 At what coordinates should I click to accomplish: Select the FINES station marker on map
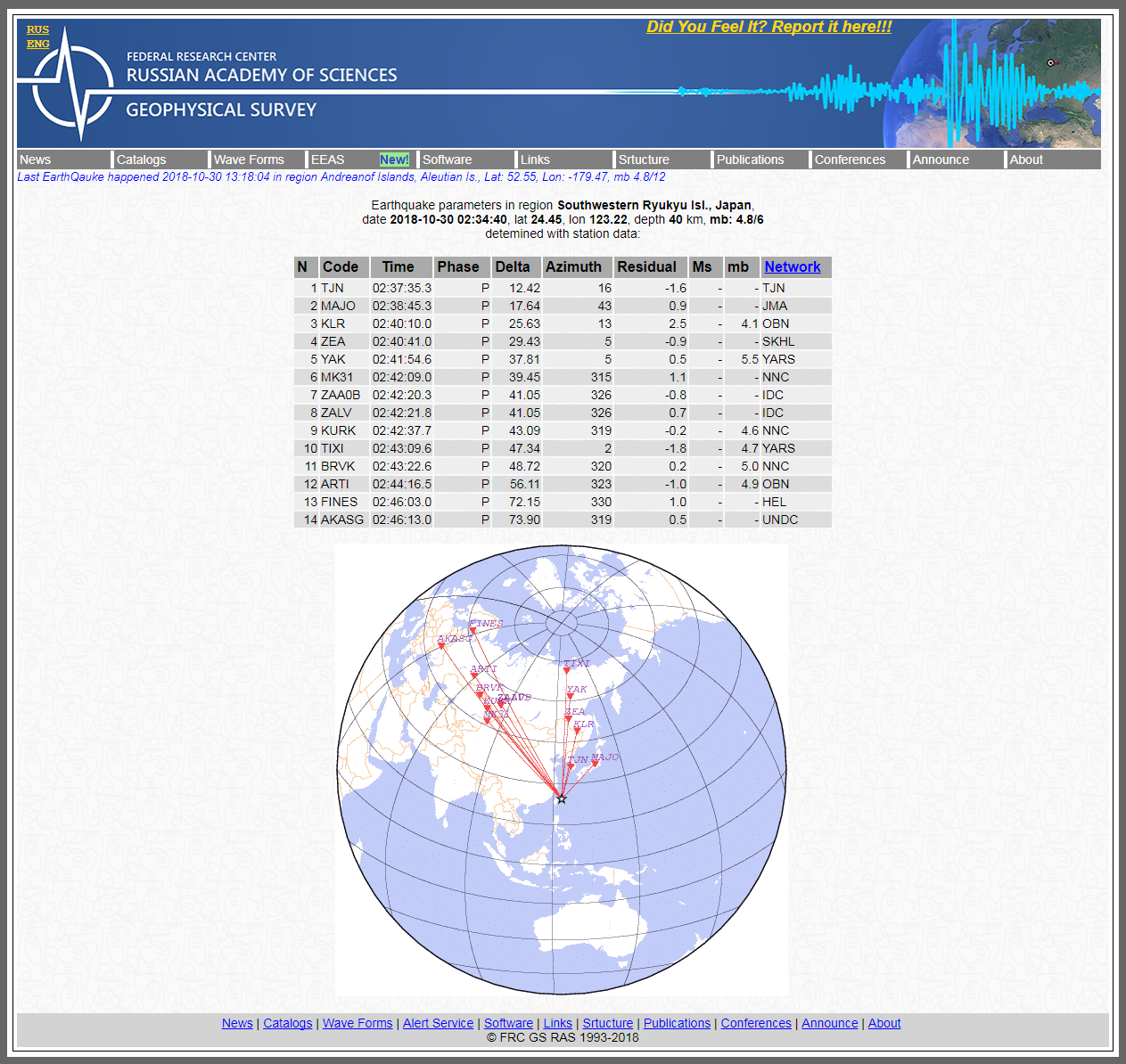(473, 631)
